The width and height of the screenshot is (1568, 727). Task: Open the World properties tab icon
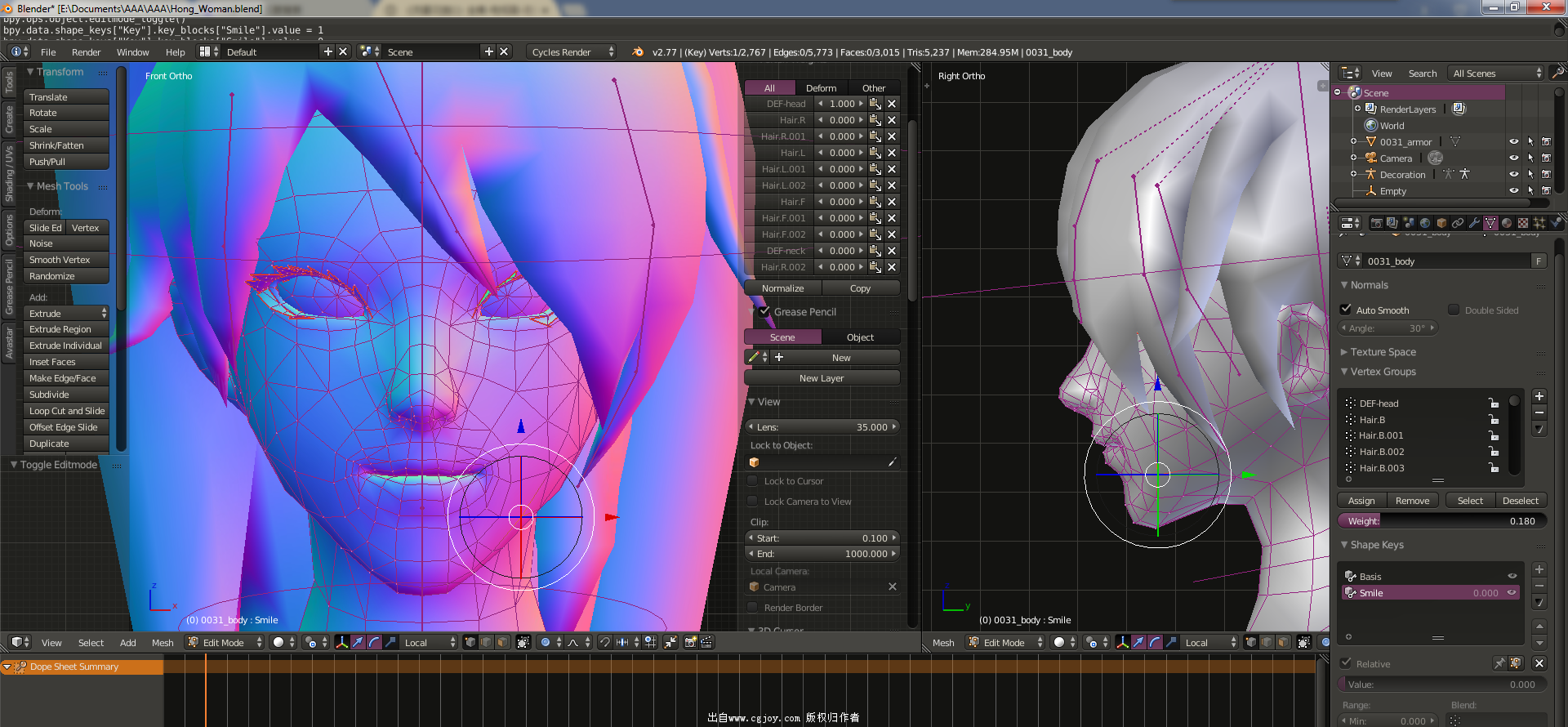pos(1425,222)
